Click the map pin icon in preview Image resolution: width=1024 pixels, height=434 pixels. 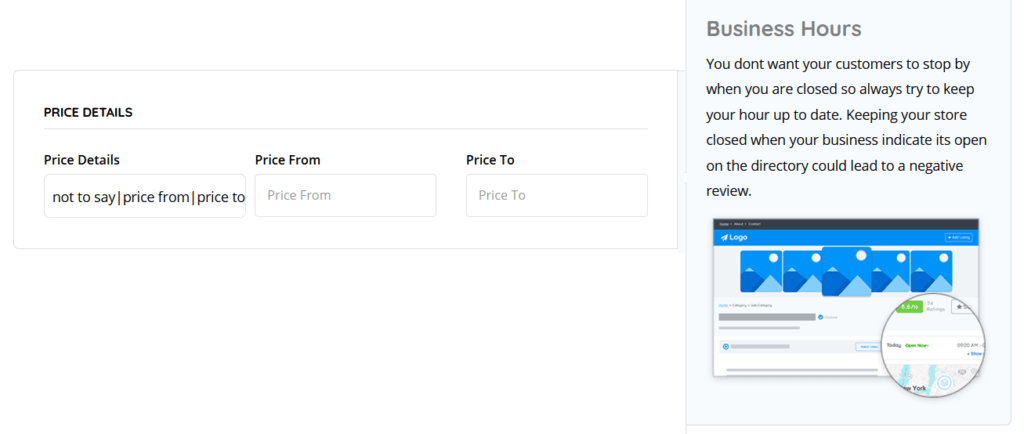pyautogui.click(x=943, y=382)
